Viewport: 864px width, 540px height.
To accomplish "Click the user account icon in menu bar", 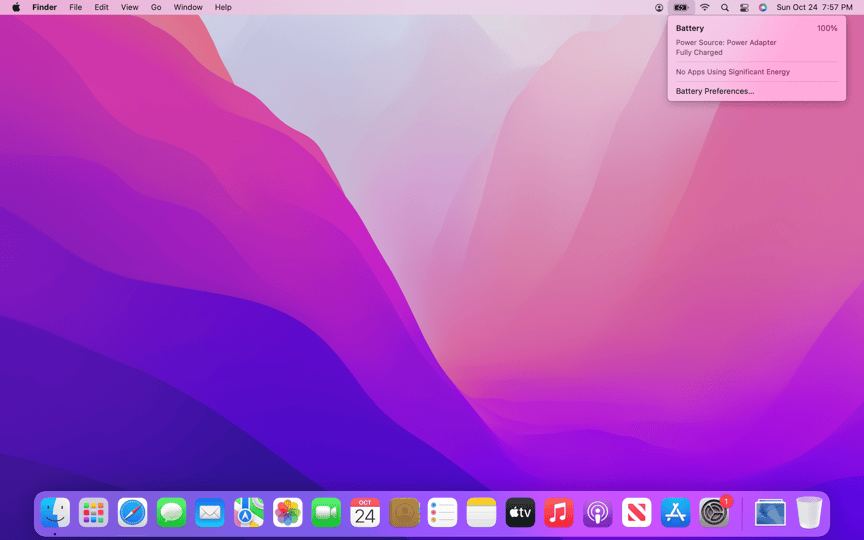I will pos(659,8).
